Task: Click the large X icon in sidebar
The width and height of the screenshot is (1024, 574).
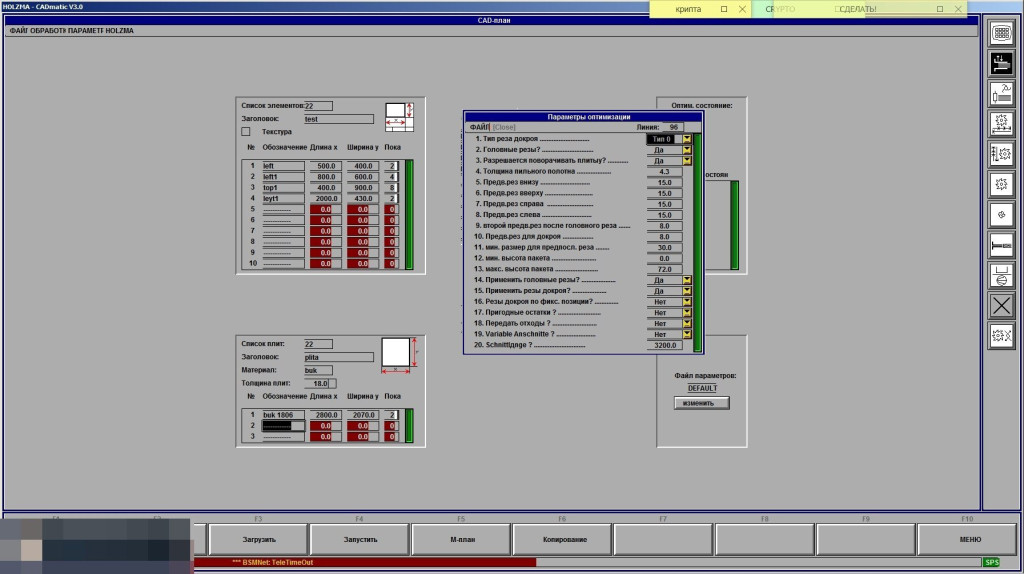Action: click(1001, 305)
